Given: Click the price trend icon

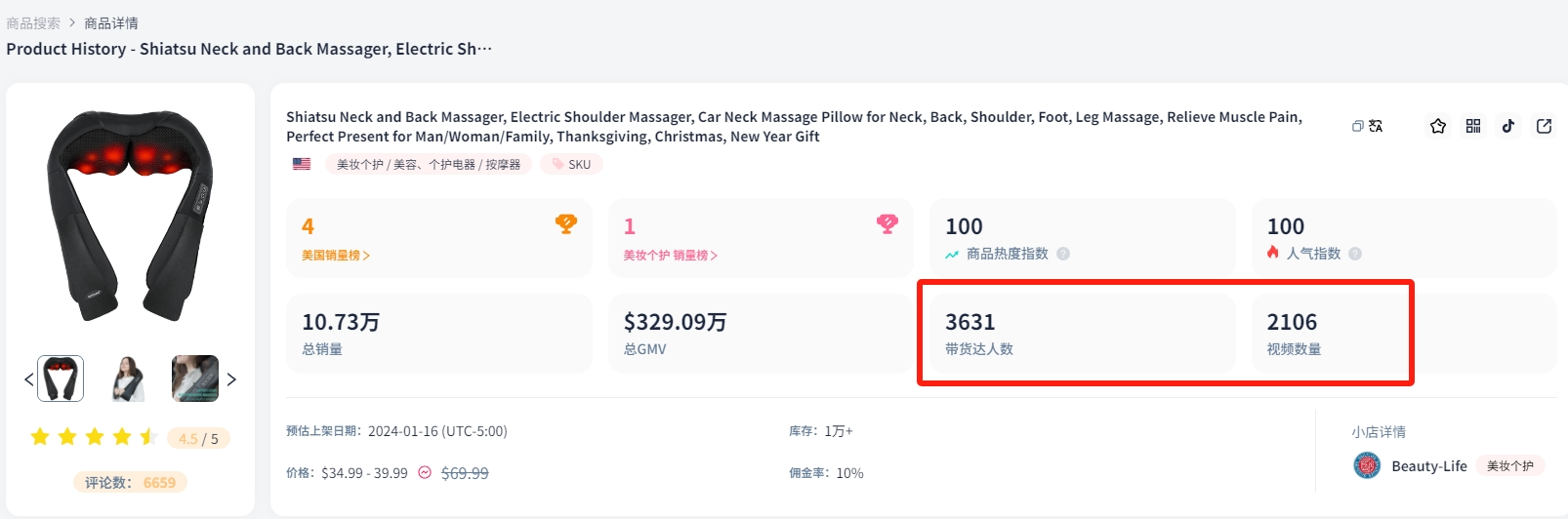Looking at the screenshot, I should 425,473.
